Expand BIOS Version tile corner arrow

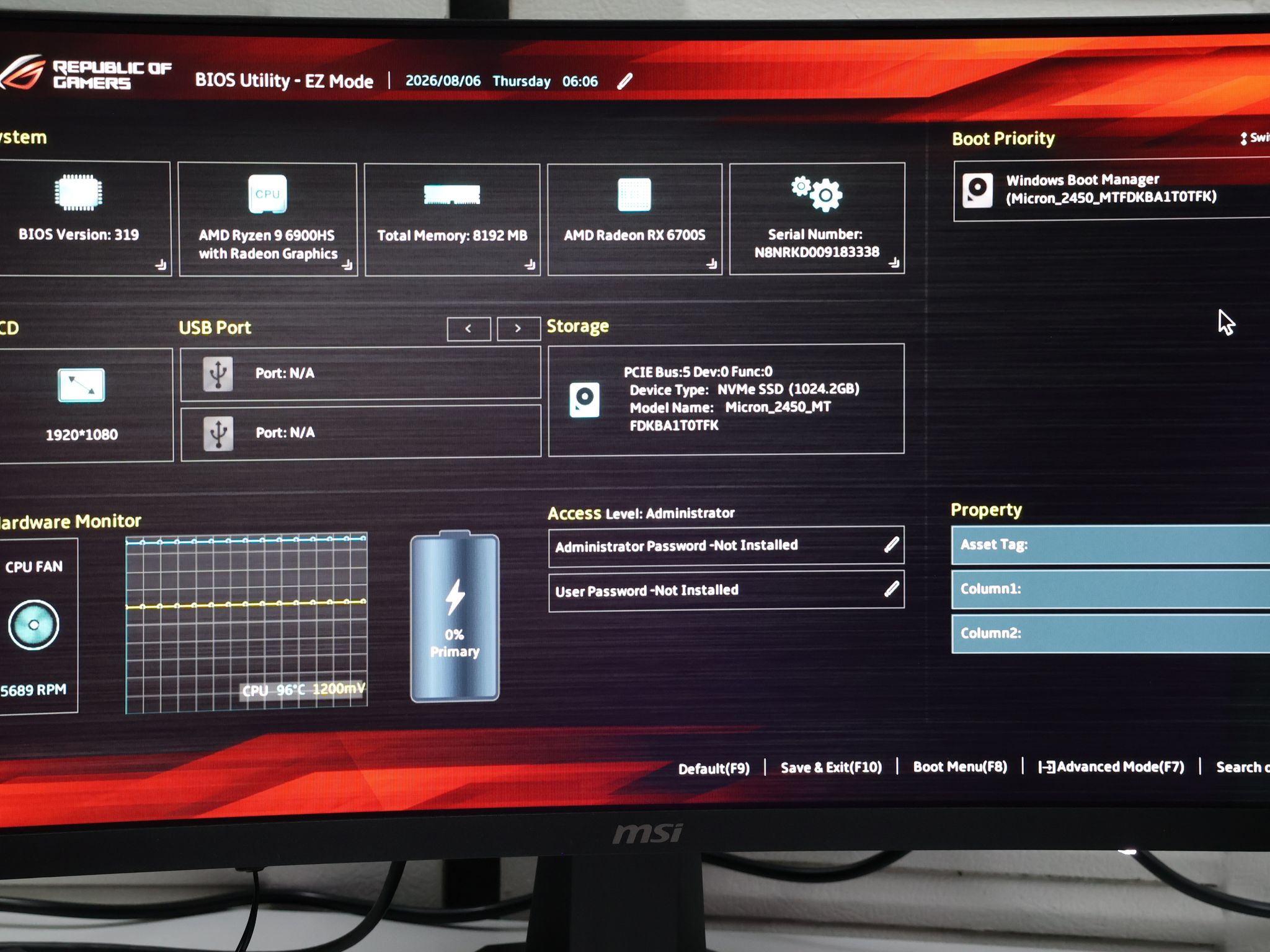pyautogui.click(x=161, y=265)
